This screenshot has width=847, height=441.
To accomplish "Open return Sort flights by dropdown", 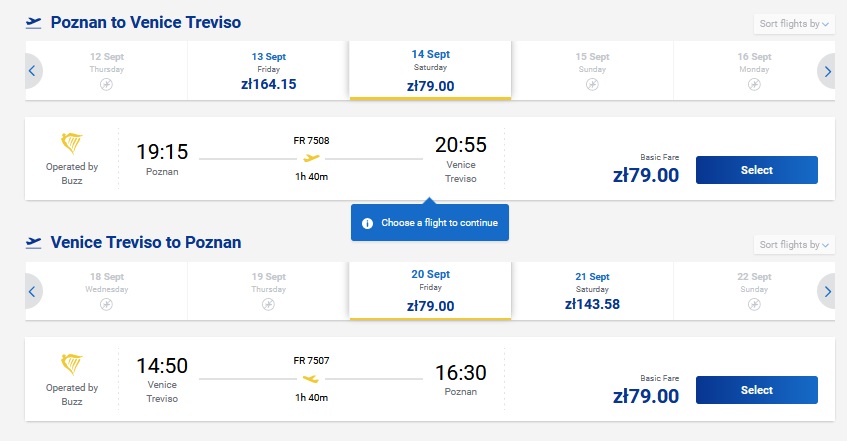I will pos(794,245).
